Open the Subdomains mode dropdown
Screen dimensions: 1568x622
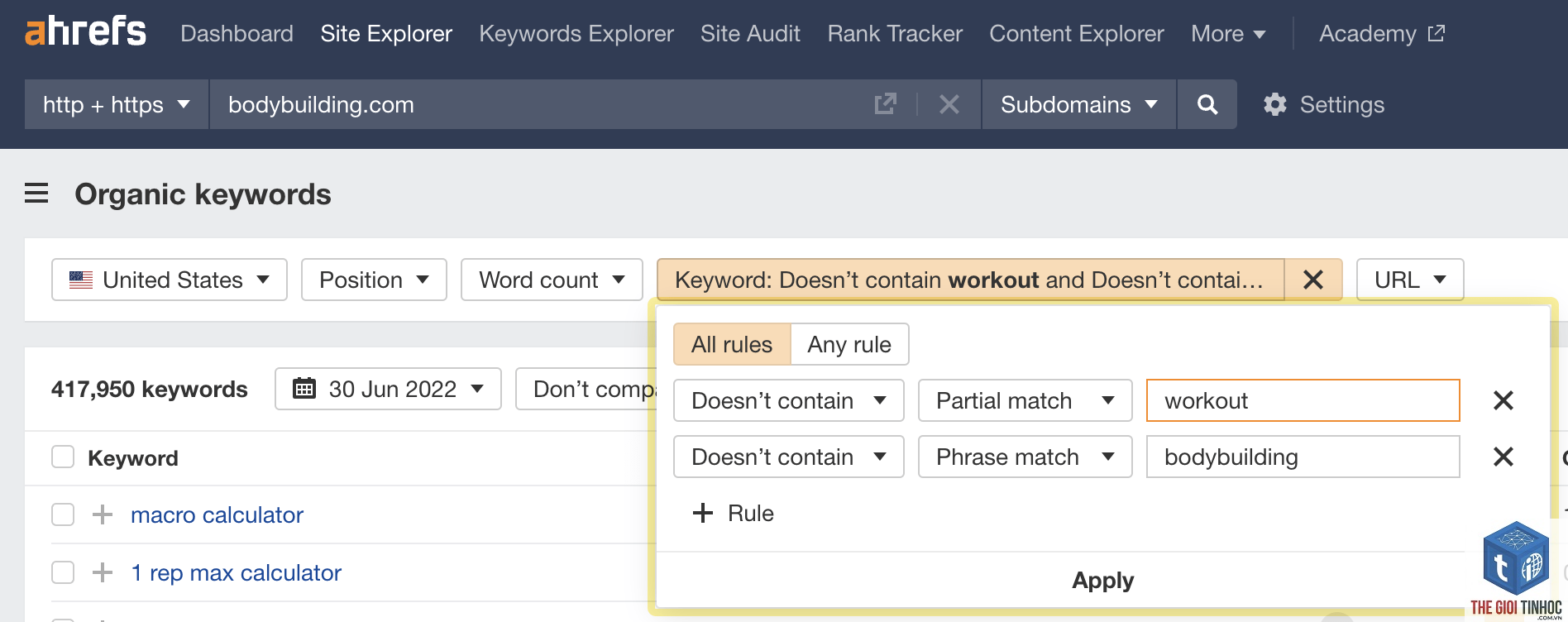1078,104
